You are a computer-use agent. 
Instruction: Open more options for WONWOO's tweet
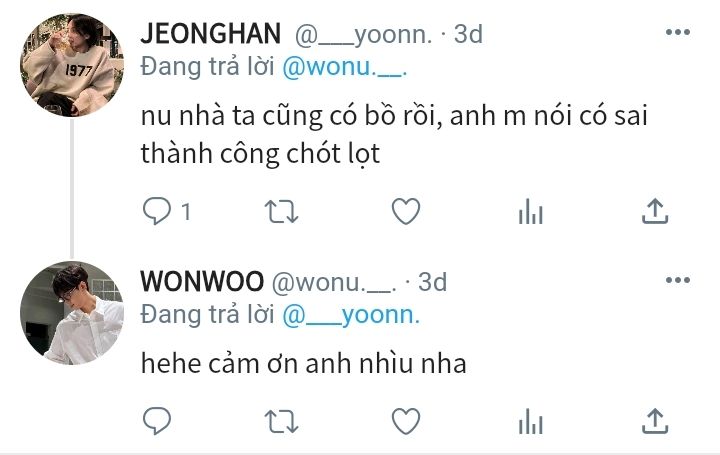tap(678, 280)
